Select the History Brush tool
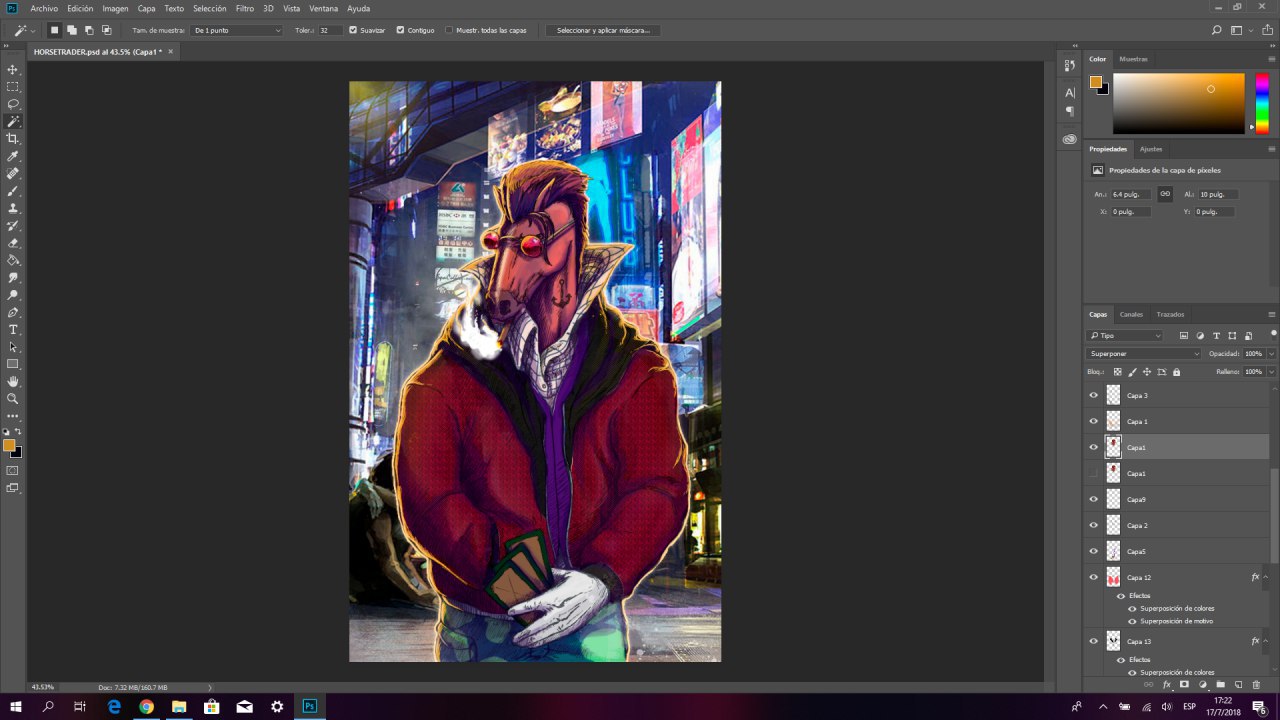The width and height of the screenshot is (1280, 720). point(13,225)
